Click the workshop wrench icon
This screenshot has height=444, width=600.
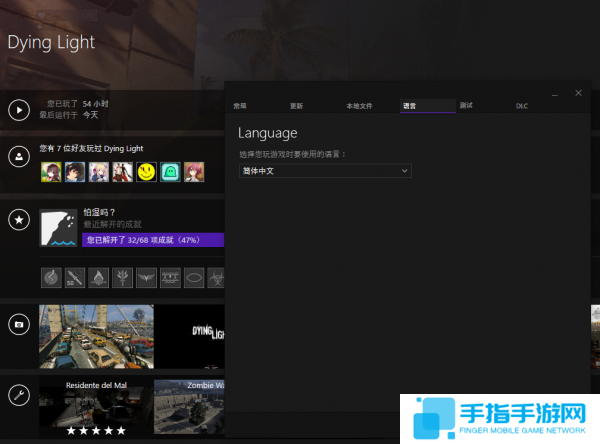pyautogui.click(x=18, y=395)
